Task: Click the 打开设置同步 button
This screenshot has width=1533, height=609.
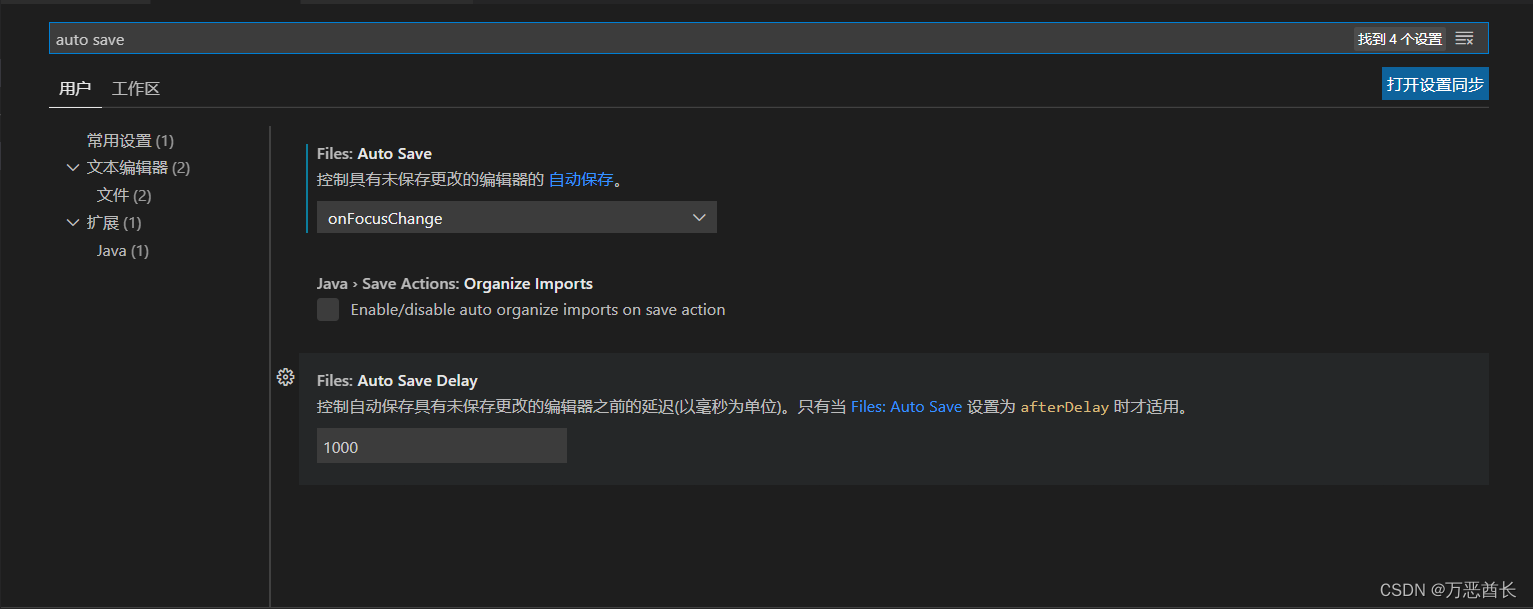Action: (1434, 83)
